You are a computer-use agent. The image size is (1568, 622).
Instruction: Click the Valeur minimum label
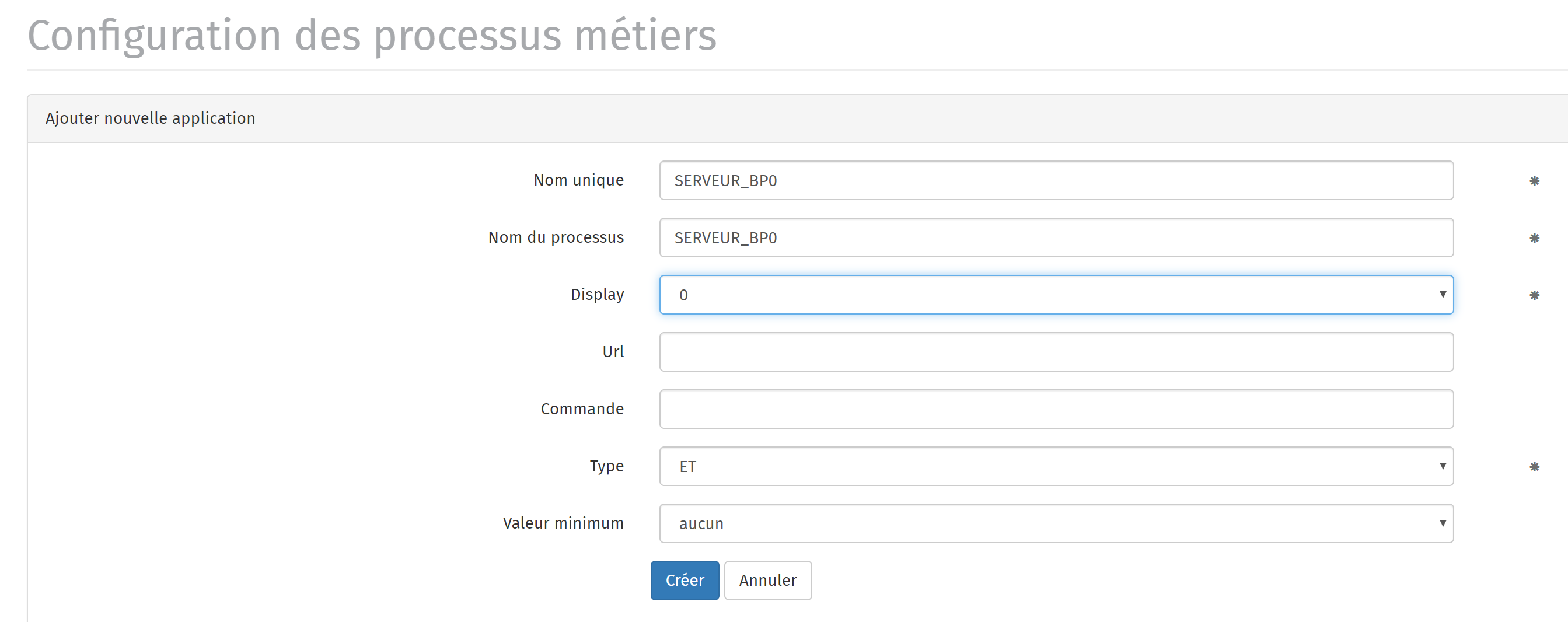[x=563, y=523]
